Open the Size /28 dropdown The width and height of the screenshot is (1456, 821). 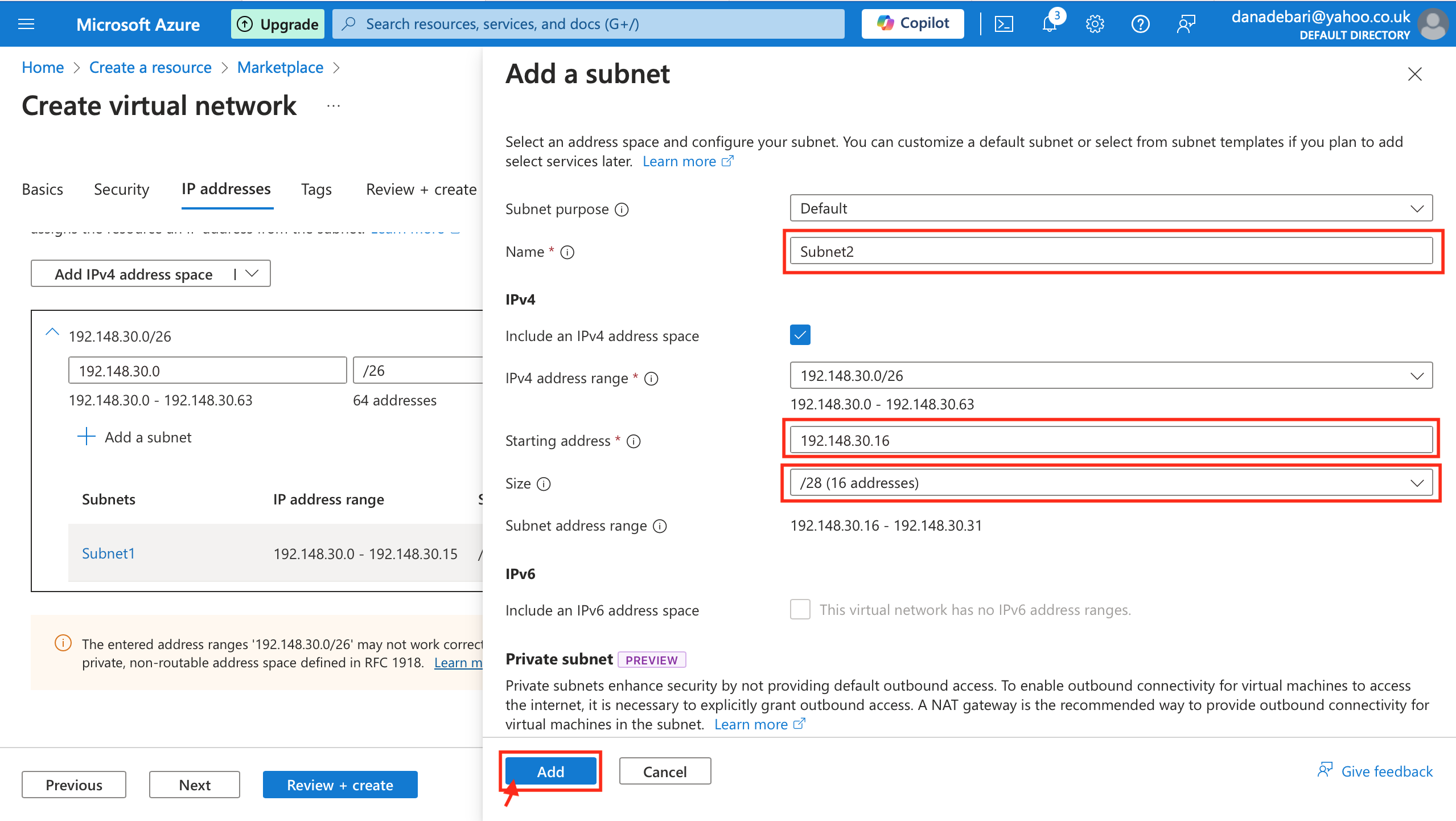click(1110, 483)
